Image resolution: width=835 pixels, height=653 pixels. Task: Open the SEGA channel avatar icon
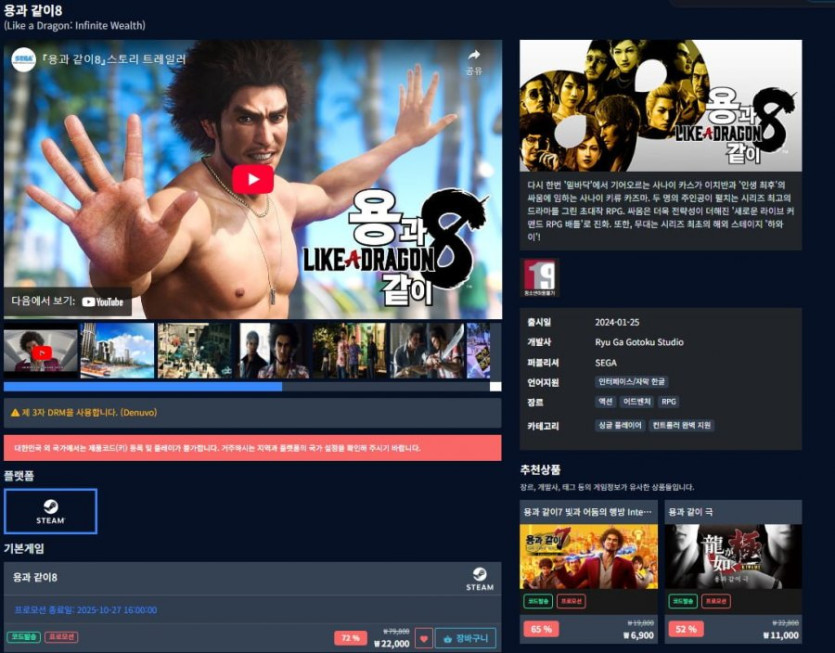coord(24,59)
